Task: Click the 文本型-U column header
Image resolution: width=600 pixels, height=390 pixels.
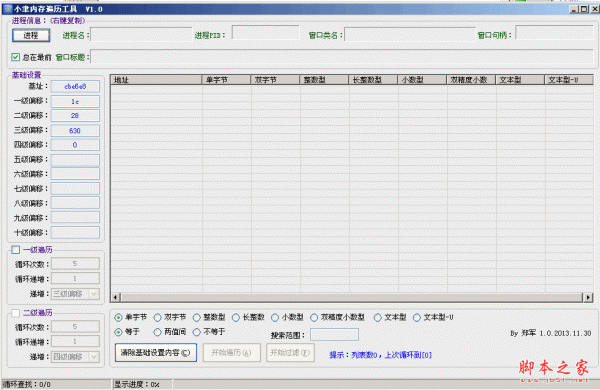Action: [569, 80]
